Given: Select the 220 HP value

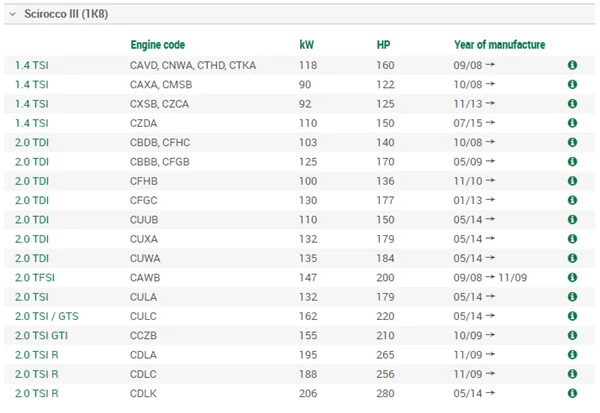Looking at the screenshot, I should point(385,316).
